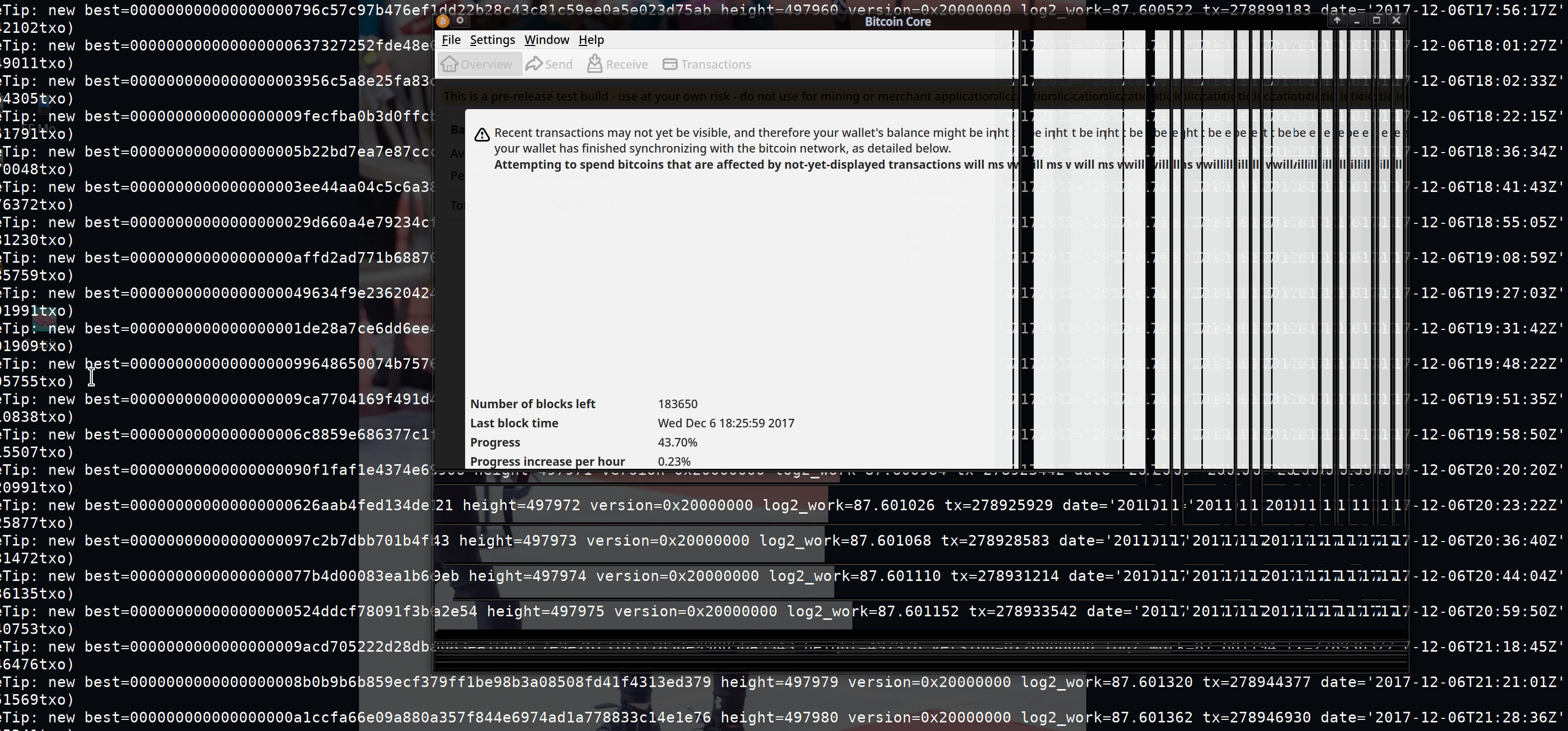Click the warning triangle icon in the sync overlay
The height and width of the screenshot is (731, 1568).
coord(482,134)
